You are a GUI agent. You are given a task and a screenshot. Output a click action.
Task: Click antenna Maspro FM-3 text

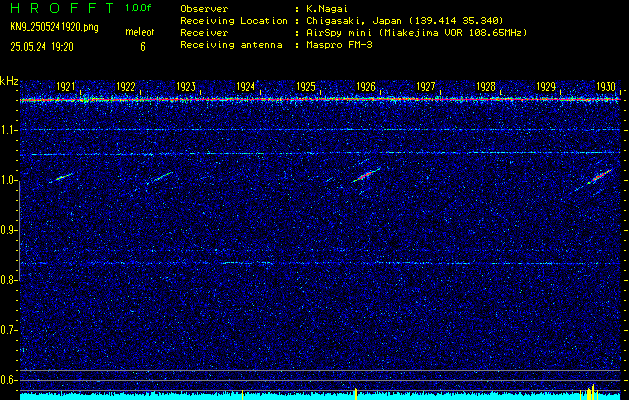(x=339, y=45)
